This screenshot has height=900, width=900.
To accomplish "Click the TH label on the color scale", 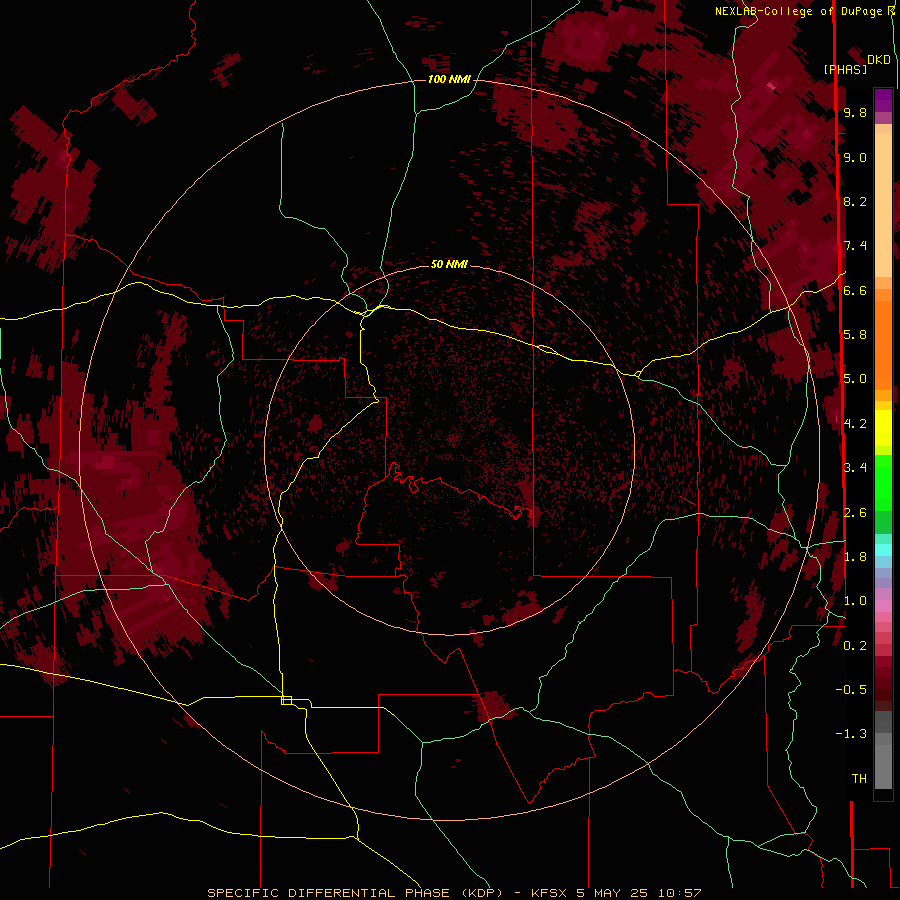I will tap(859, 779).
